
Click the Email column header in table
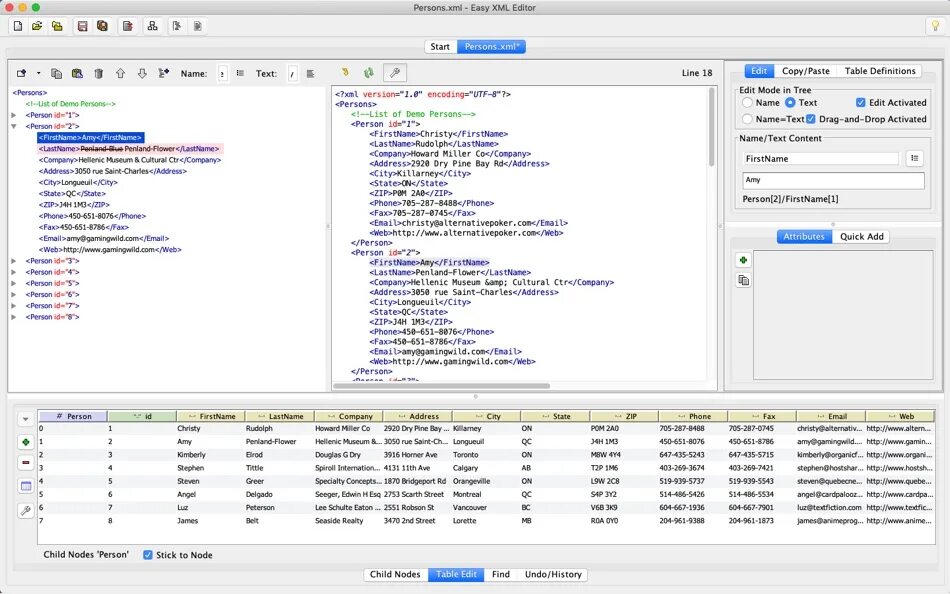(x=831, y=416)
